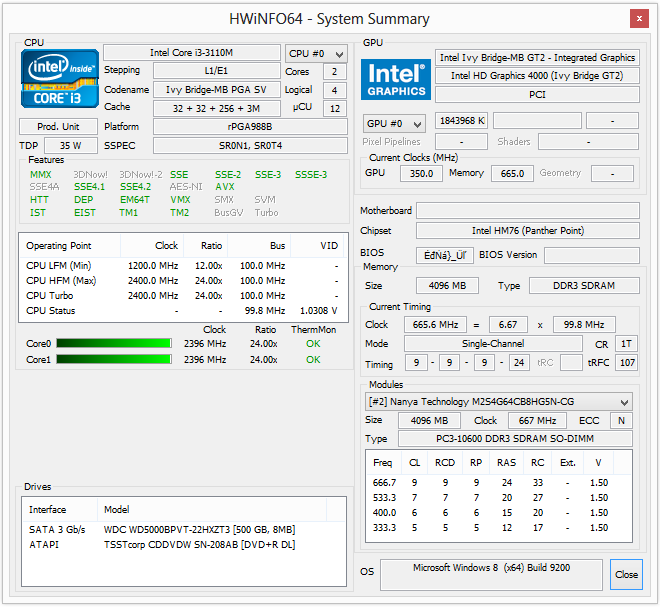Click the Core0 ThermMon OK status

pyautogui.click(x=313, y=344)
